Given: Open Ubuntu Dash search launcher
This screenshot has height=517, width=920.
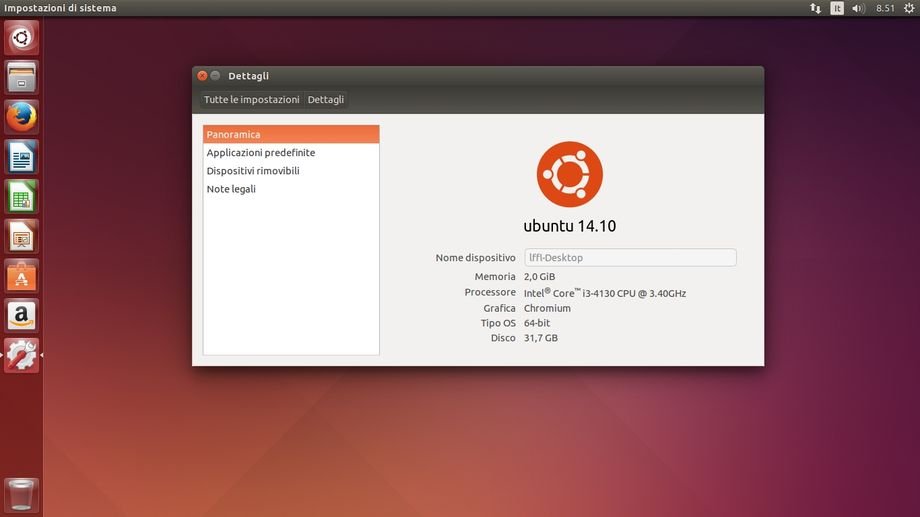Looking at the screenshot, I should [x=21, y=38].
